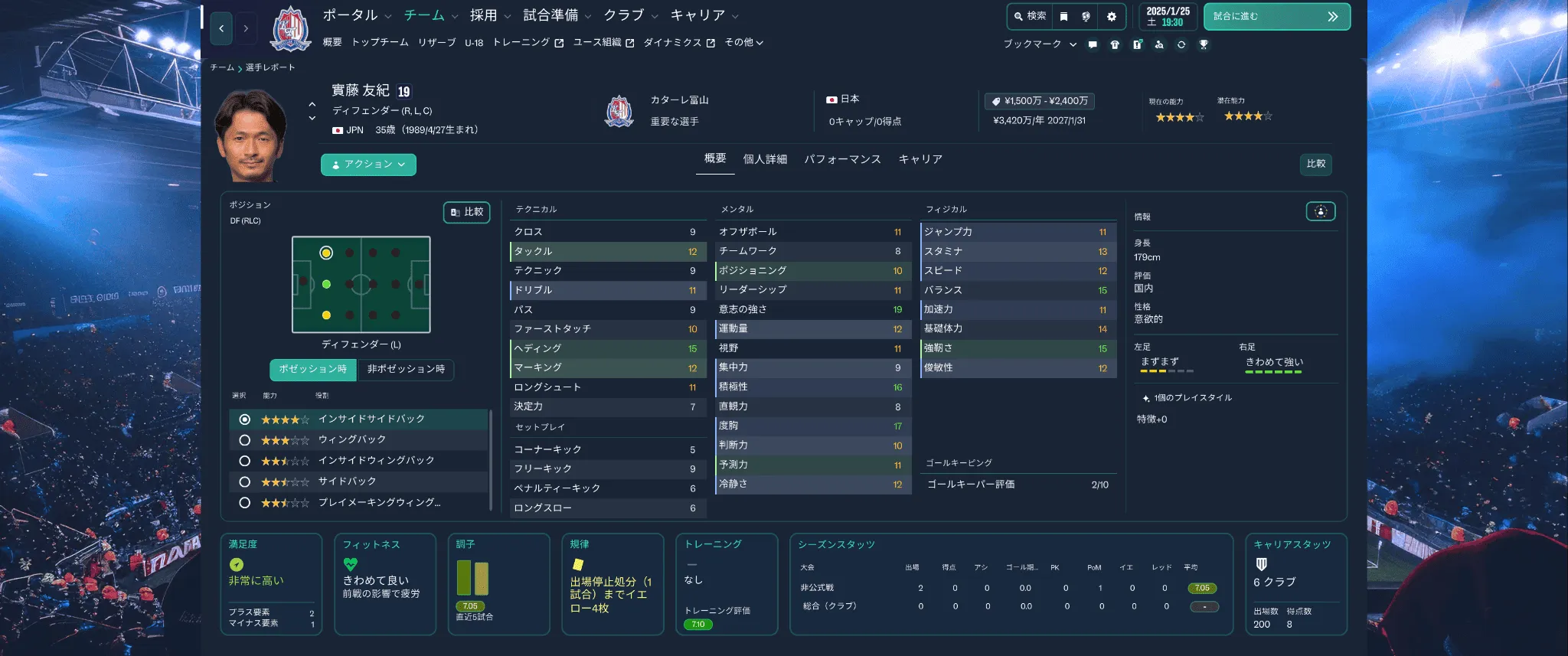Open the shirt squad bookmark icon
The width and height of the screenshot is (1568, 656).
[1115, 44]
